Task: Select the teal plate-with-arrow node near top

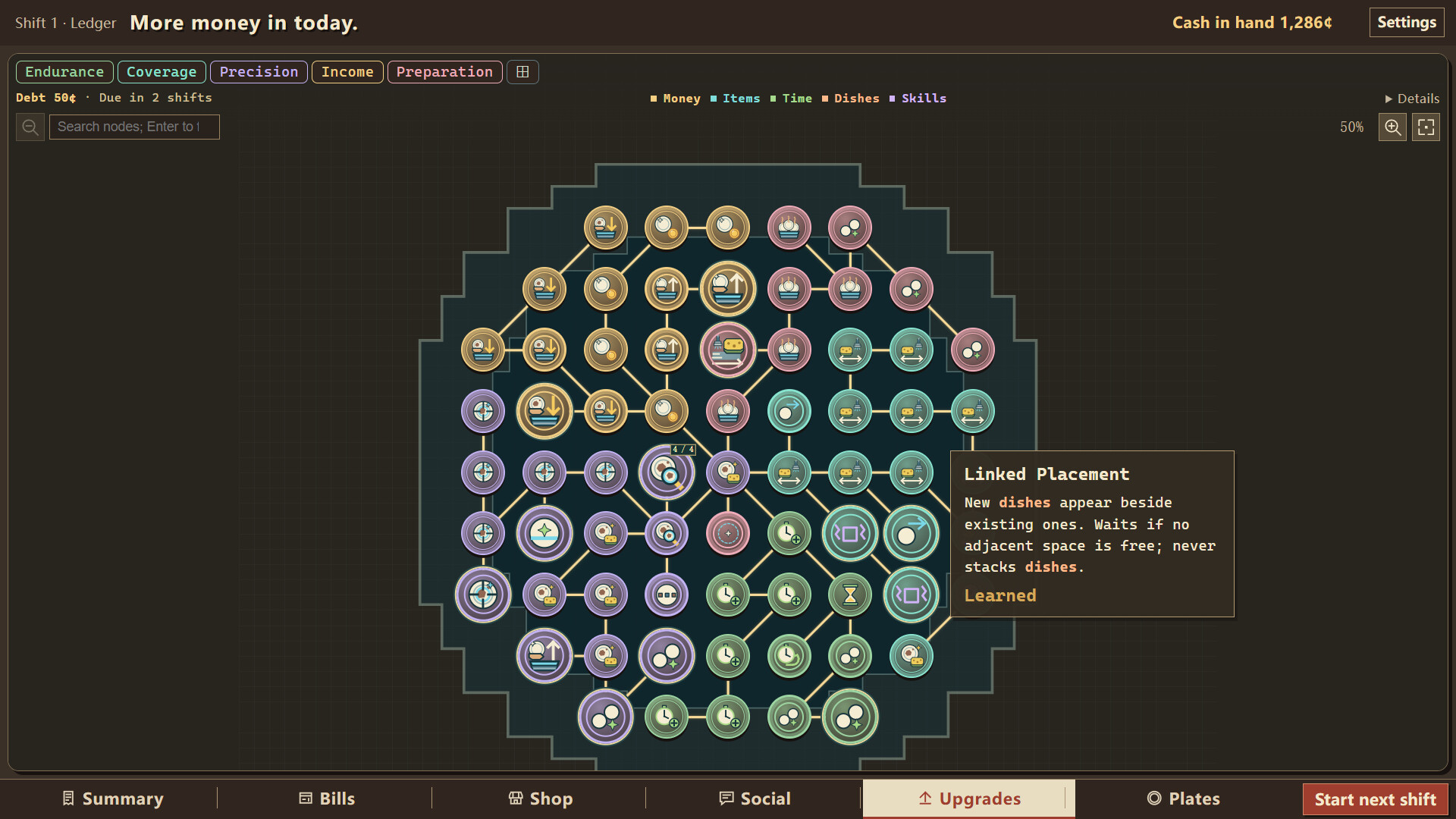Action: pyautogui.click(x=789, y=411)
